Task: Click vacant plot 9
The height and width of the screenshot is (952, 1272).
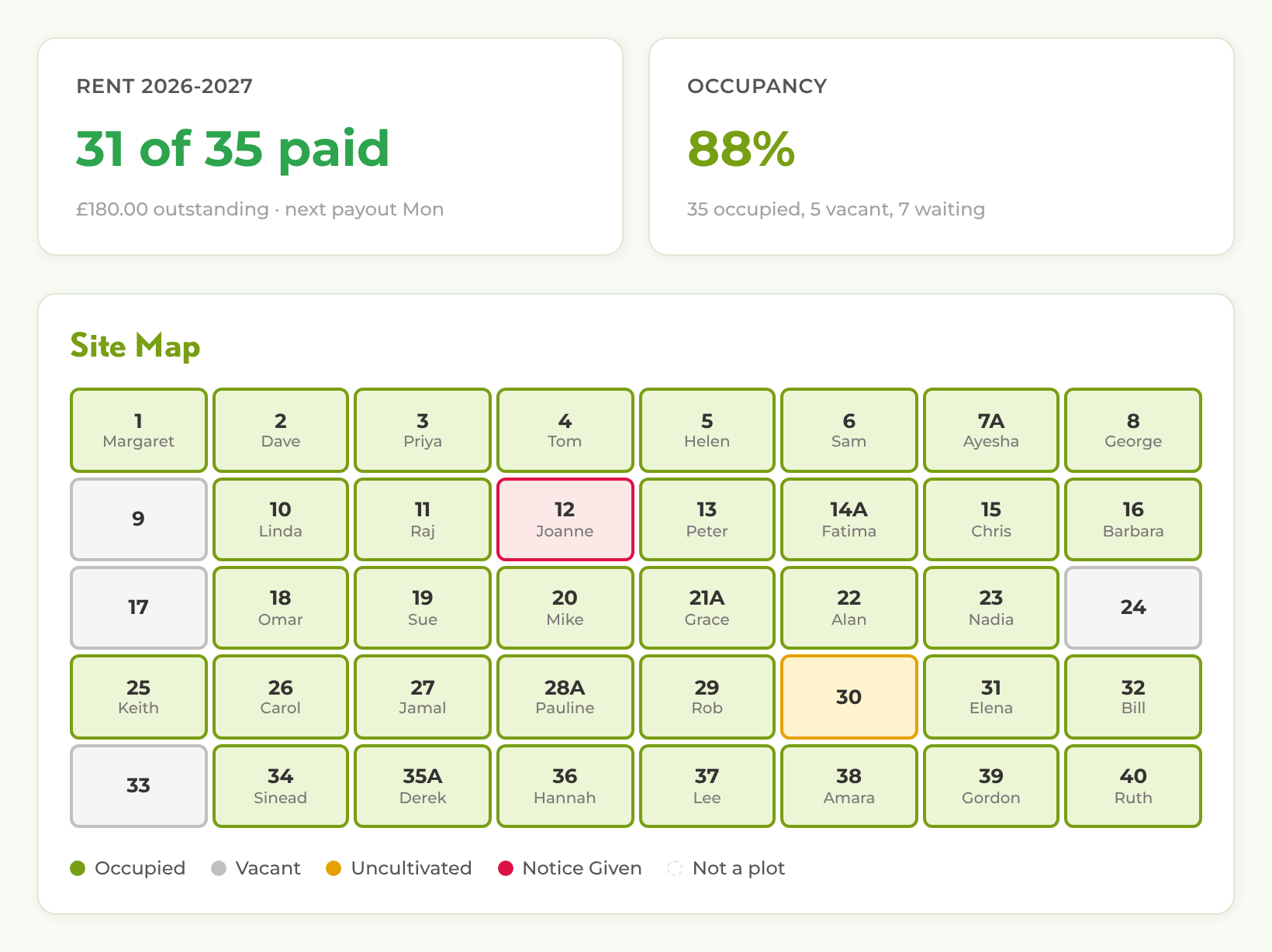Action: (138, 519)
